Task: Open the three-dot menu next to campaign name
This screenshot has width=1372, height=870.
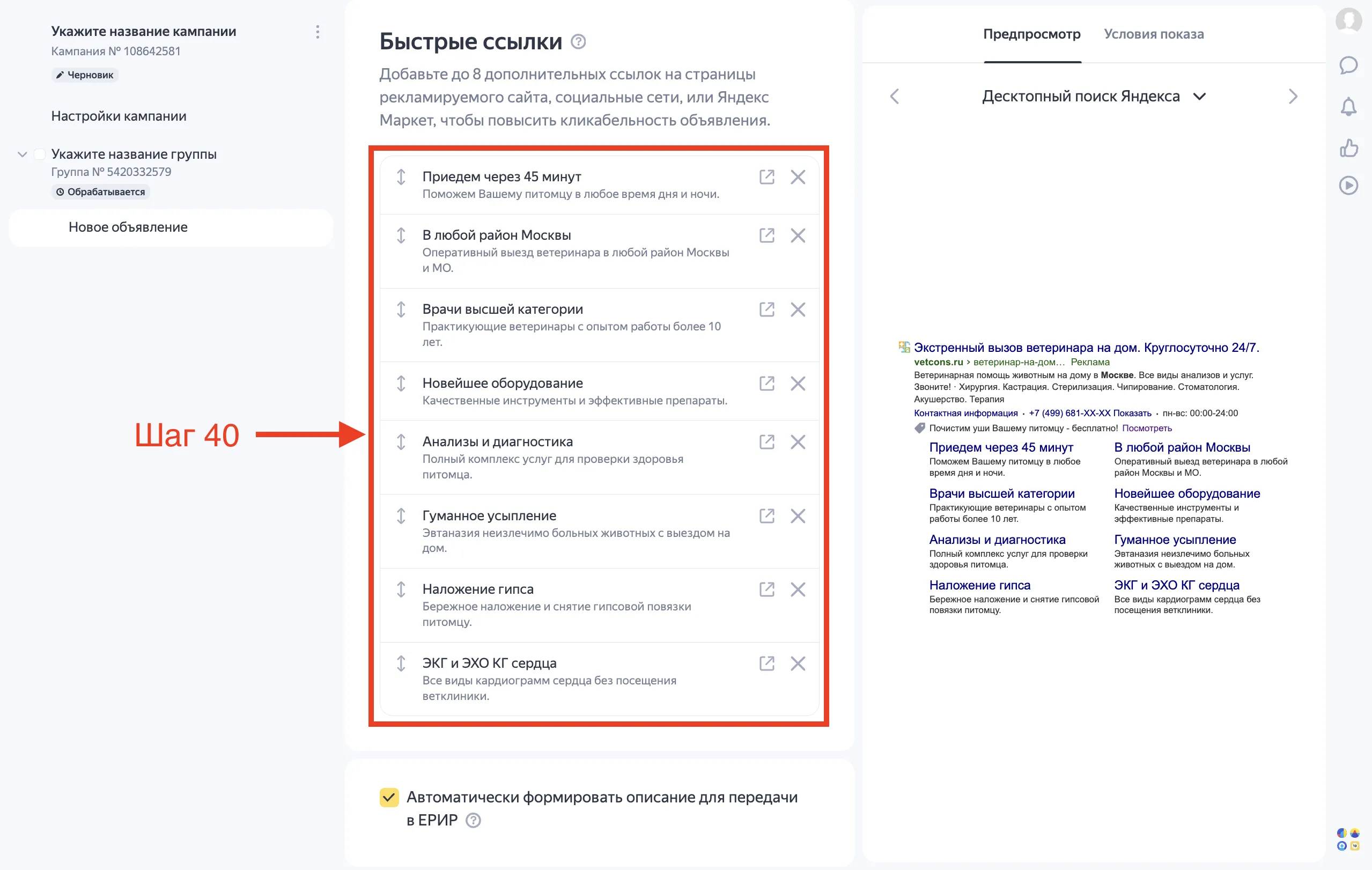Action: point(318,32)
